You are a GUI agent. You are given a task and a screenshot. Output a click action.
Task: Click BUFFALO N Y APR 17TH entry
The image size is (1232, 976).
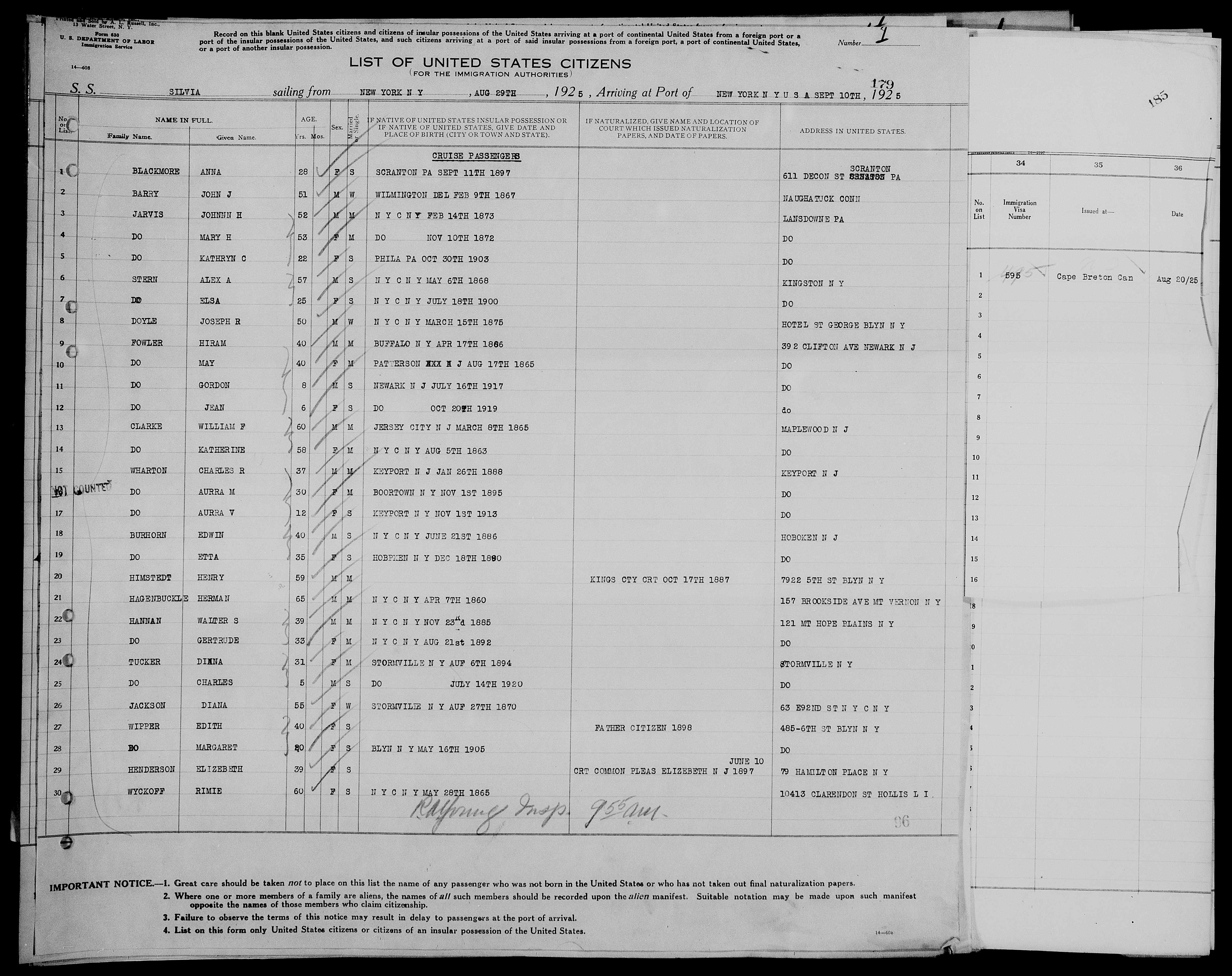439,344
